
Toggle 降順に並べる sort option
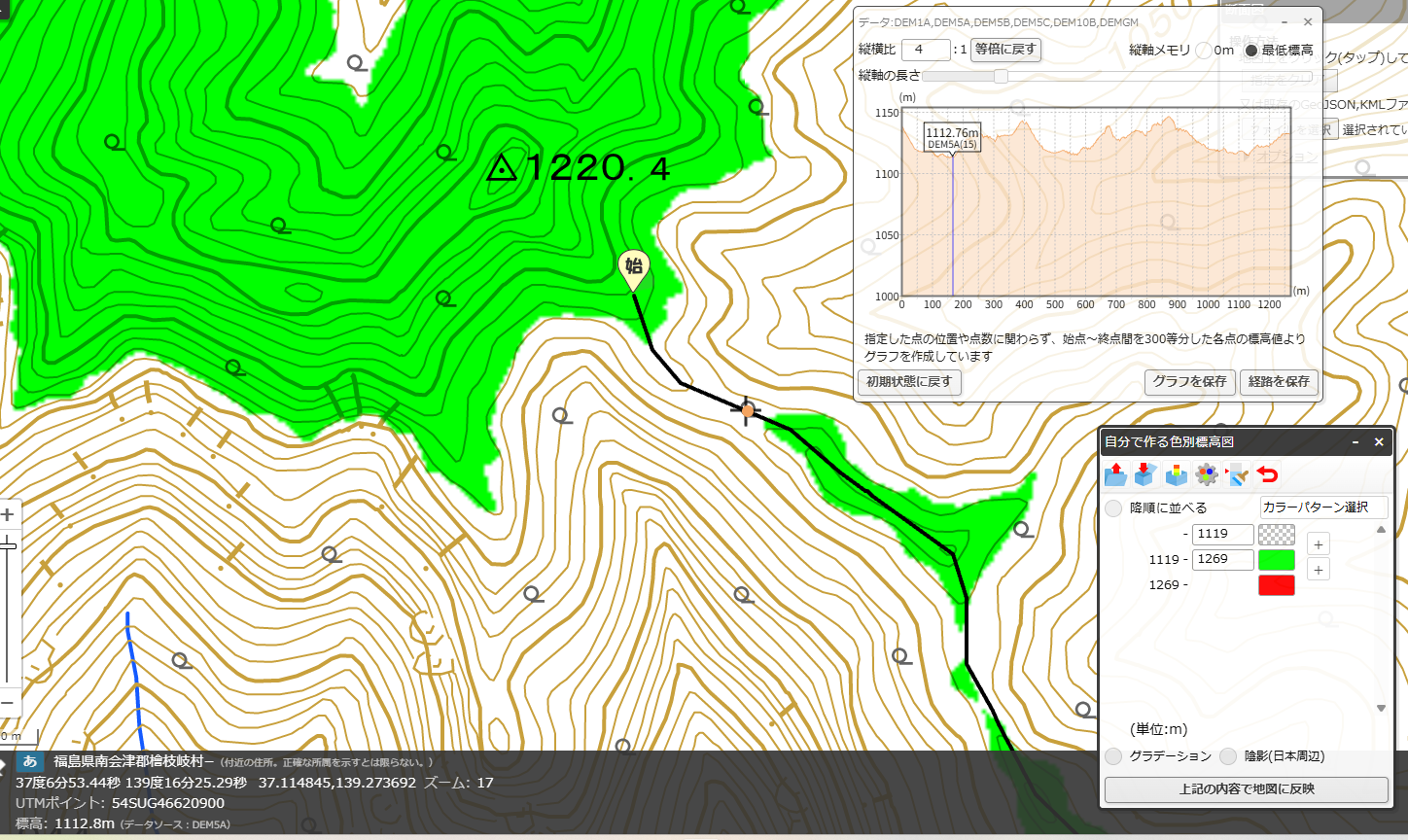tap(1113, 508)
